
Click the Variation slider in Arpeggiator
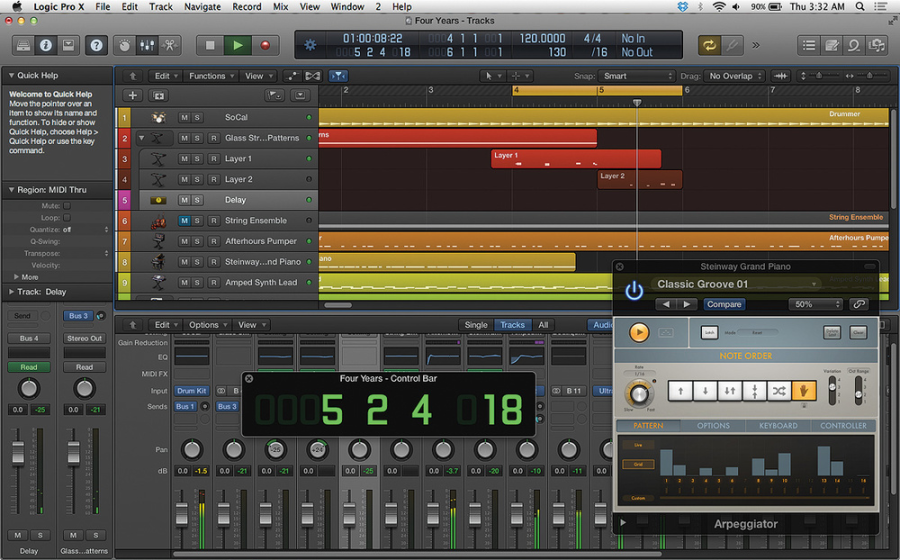tap(832, 390)
